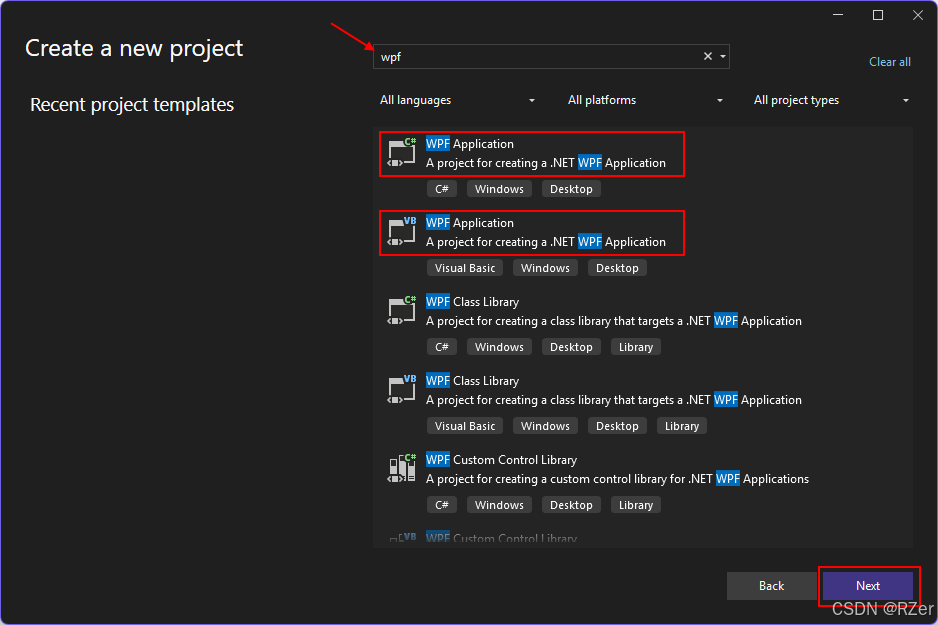Click the Library tag under C# WPF Class Library
The image size is (938, 625).
point(636,347)
